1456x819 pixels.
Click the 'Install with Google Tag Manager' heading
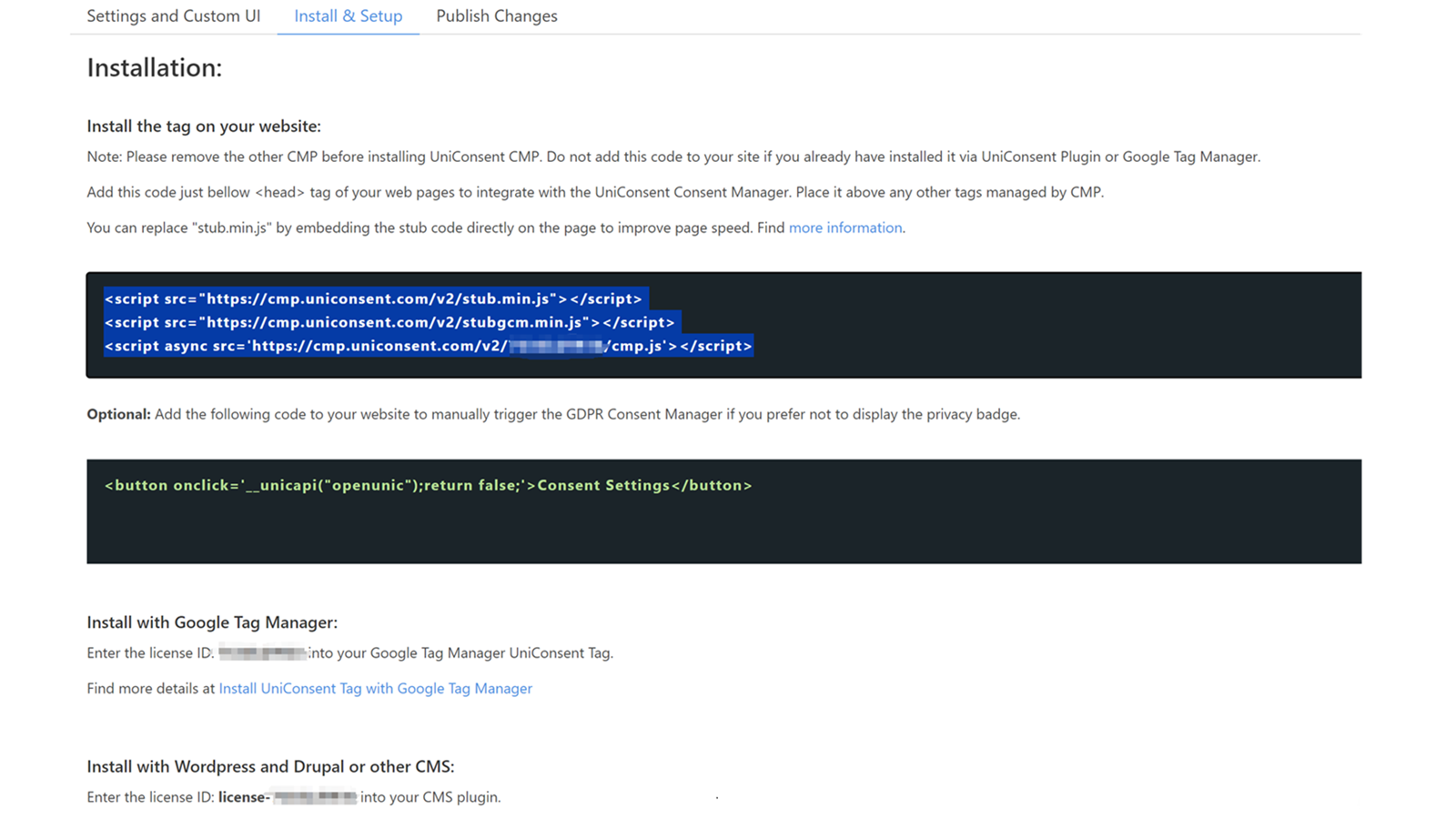(x=211, y=622)
